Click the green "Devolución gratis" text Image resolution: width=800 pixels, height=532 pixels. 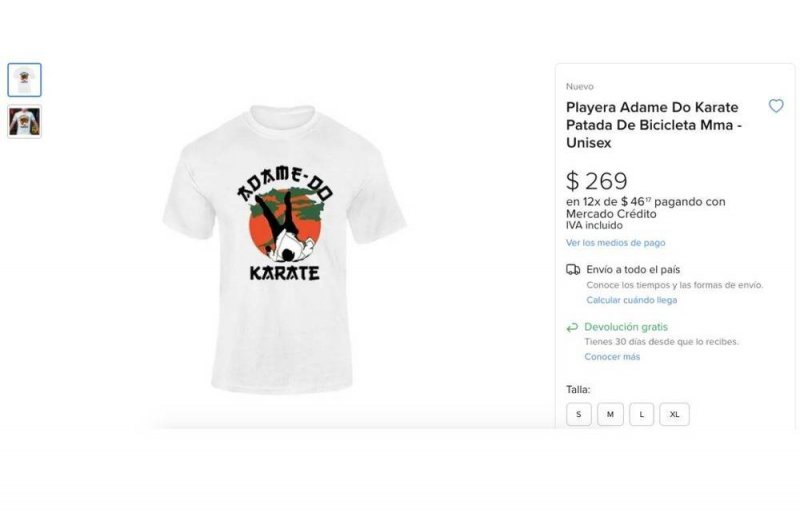pyautogui.click(x=626, y=327)
